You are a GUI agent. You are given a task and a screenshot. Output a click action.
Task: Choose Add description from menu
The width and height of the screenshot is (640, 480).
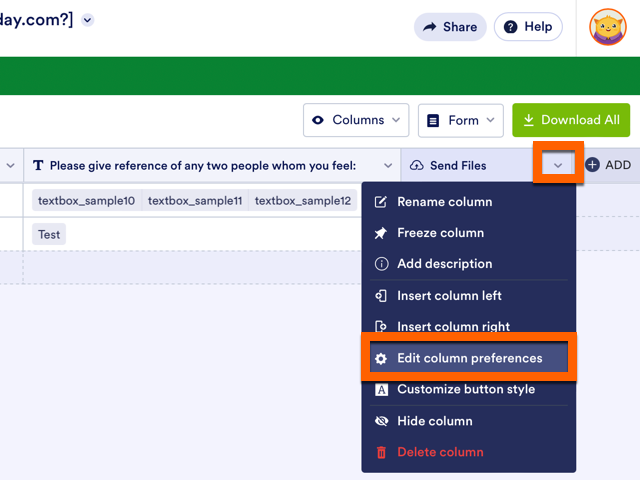(x=444, y=264)
